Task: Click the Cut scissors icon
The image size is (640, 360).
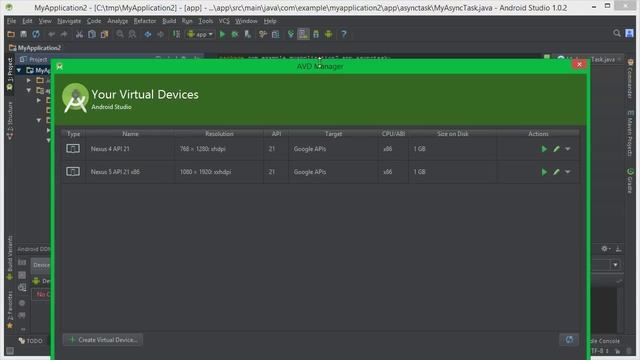Action: [79, 34]
